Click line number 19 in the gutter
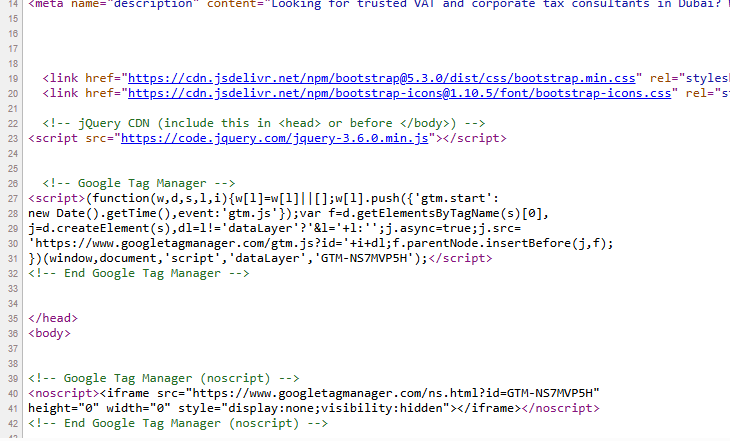The width and height of the screenshot is (730, 441). [14, 78]
